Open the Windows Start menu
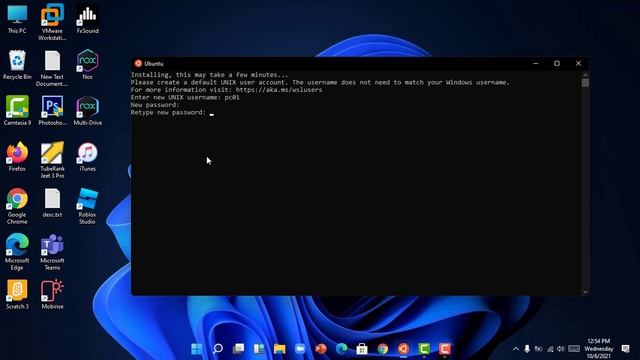This screenshot has width=640, height=360. click(197, 349)
